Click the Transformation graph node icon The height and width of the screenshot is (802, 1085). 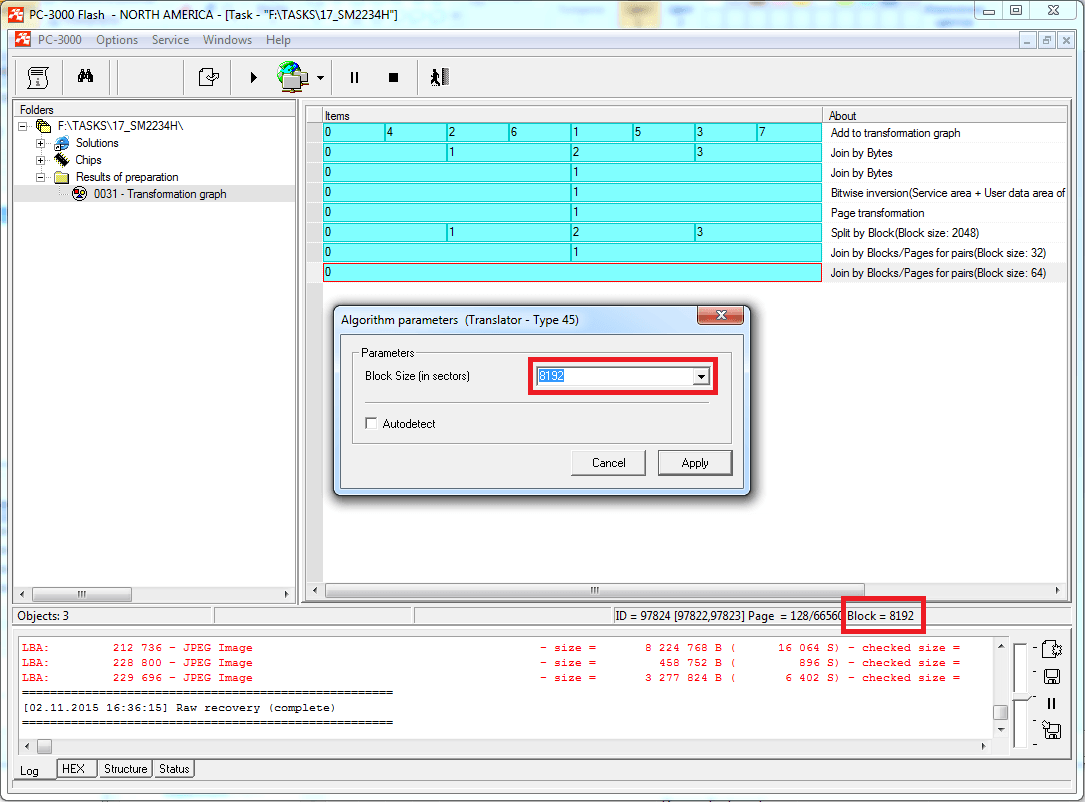tap(80, 194)
